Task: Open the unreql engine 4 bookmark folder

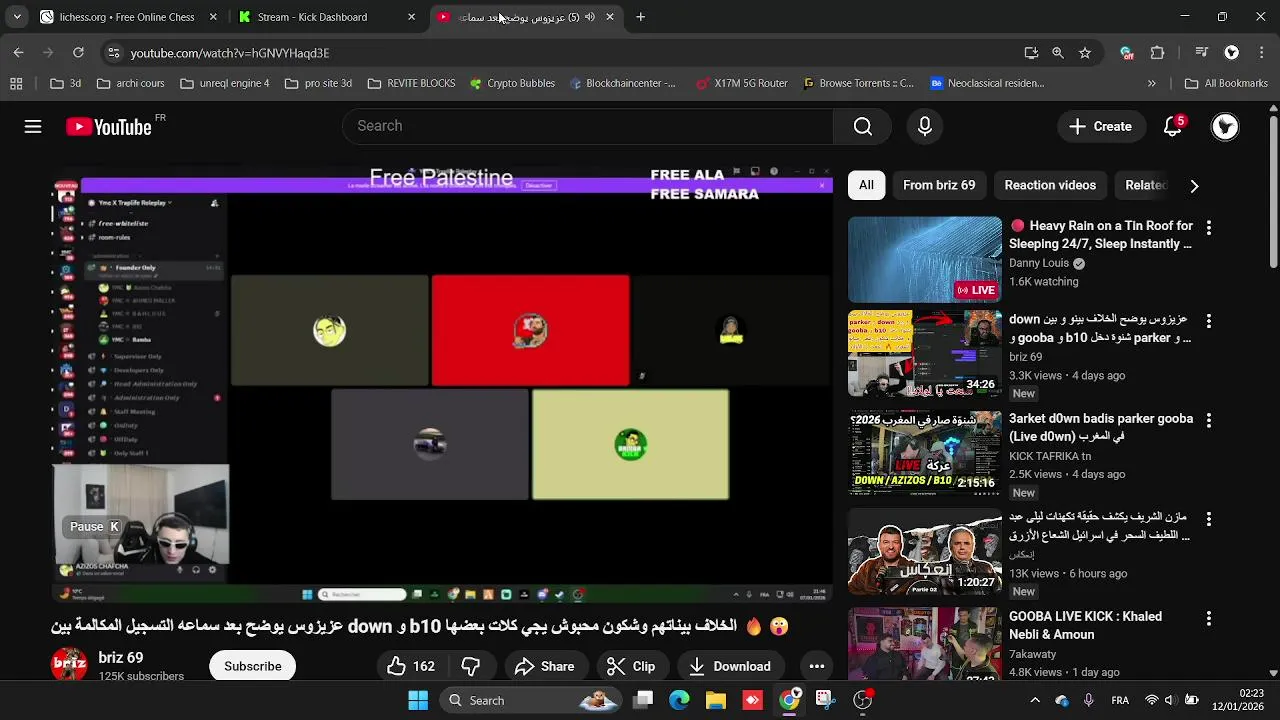Action: click(225, 84)
